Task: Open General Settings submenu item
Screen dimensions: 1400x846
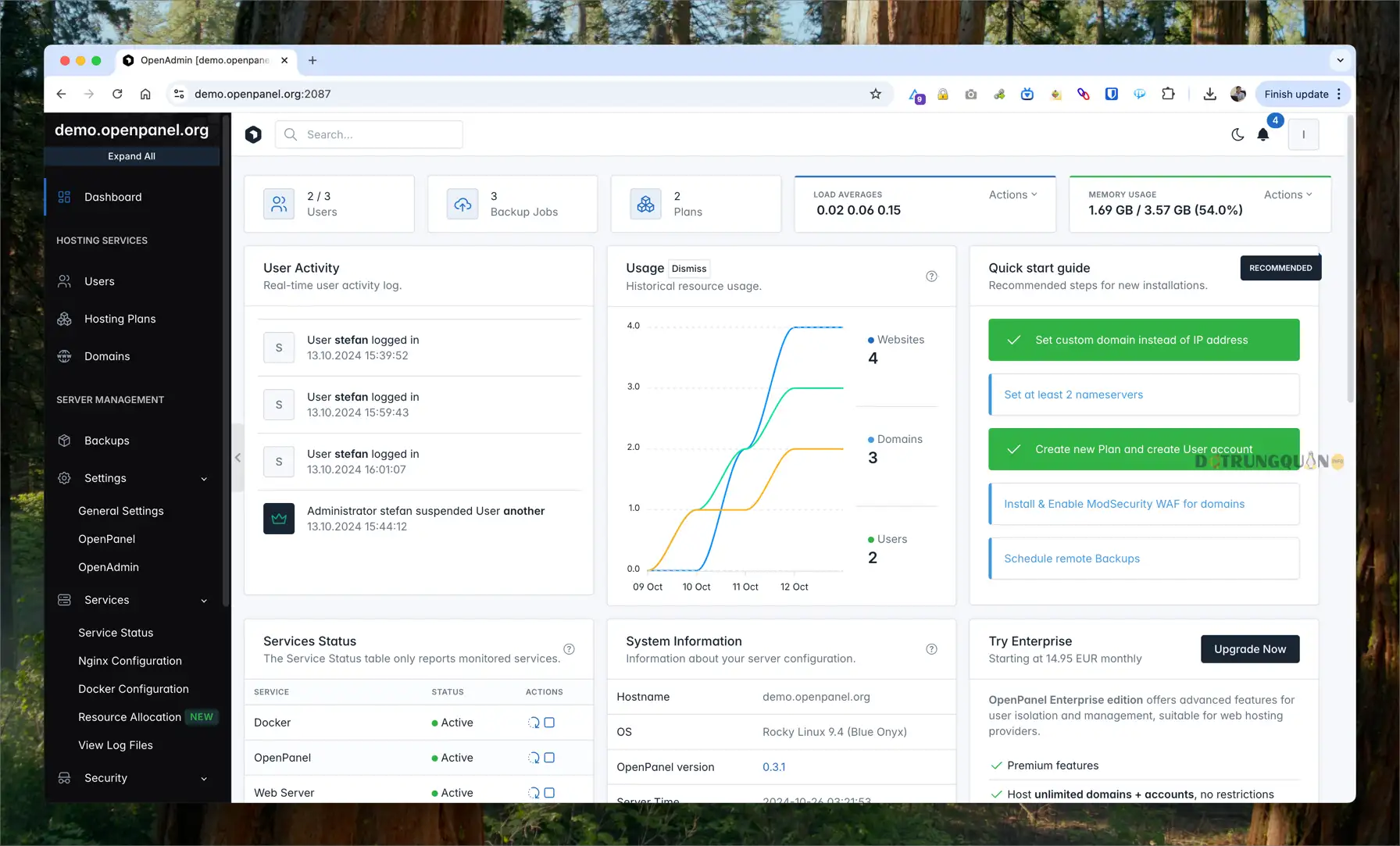Action: (121, 511)
